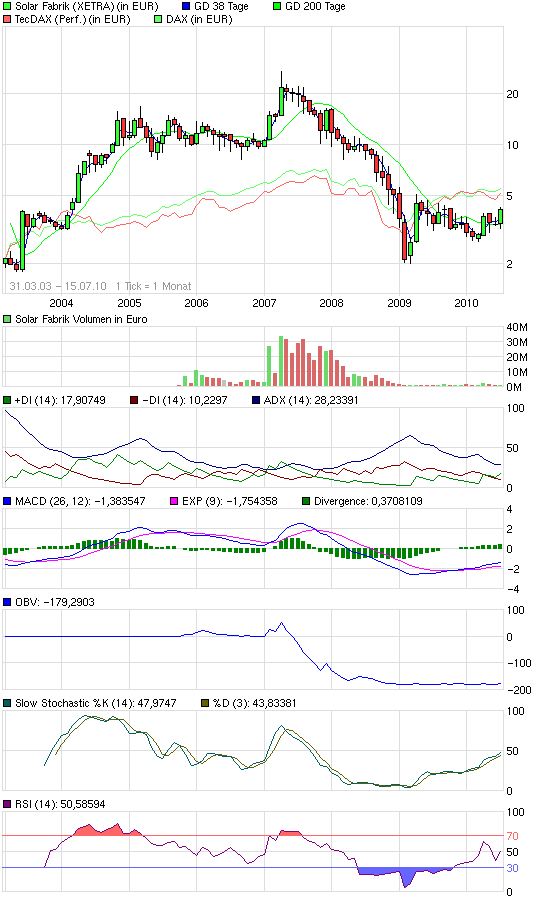Click the '+DI (14): 17,90749' reading
545x913 pixels.
(x=60, y=400)
